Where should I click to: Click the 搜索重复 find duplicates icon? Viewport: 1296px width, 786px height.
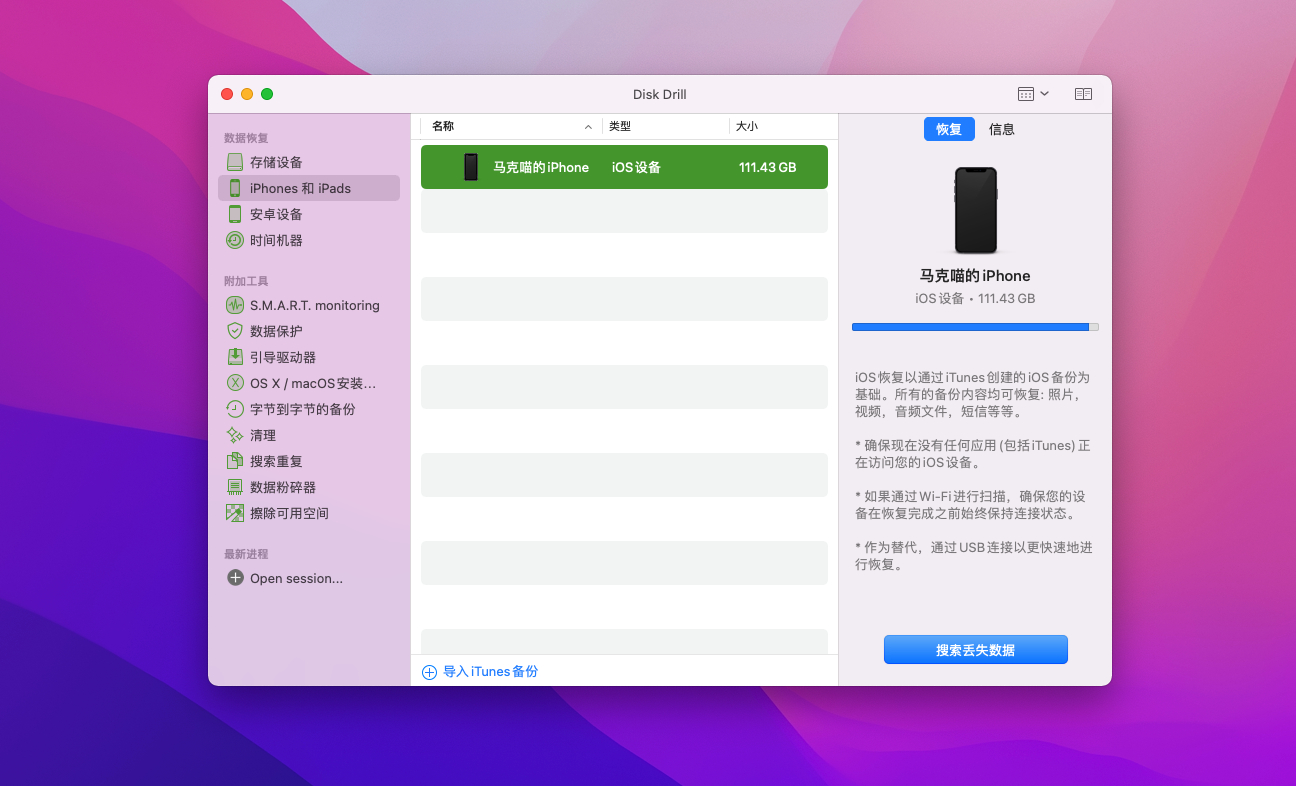(x=235, y=461)
